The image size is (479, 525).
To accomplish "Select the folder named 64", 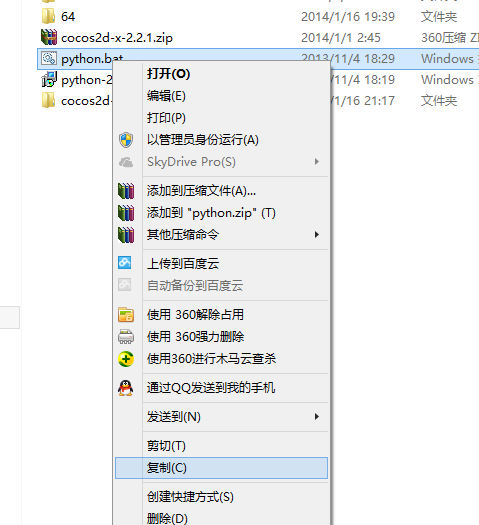I will coord(68,16).
